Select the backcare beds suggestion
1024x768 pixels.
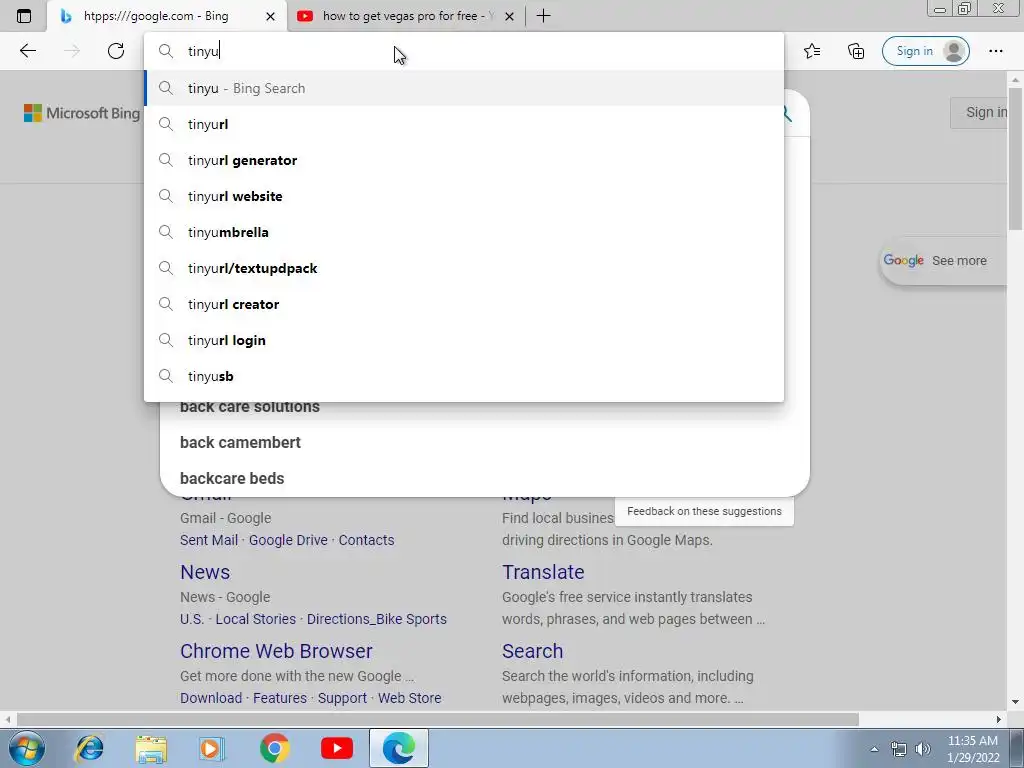pos(232,478)
